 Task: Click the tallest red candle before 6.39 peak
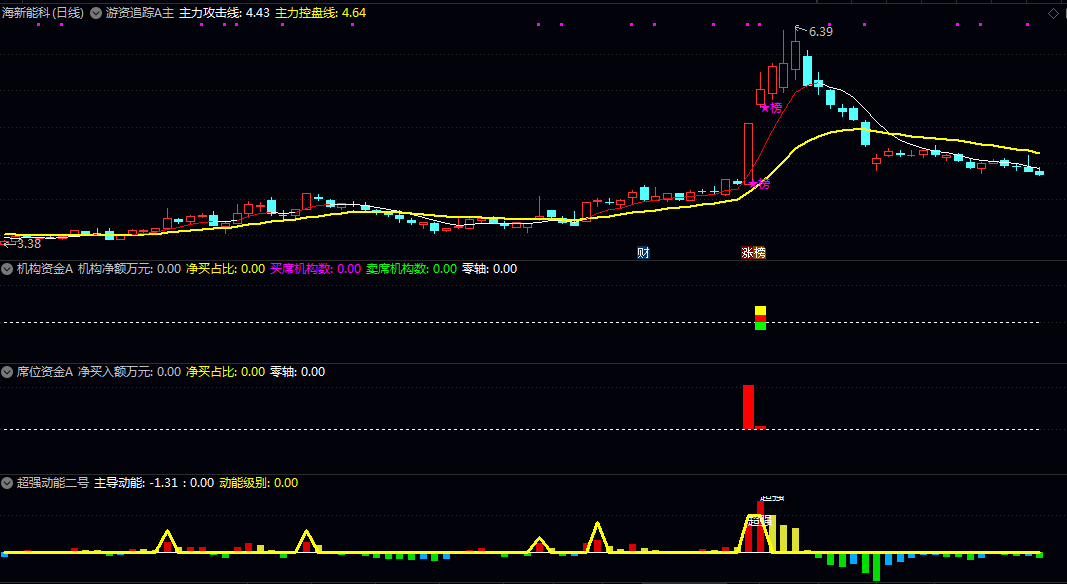[749, 154]
